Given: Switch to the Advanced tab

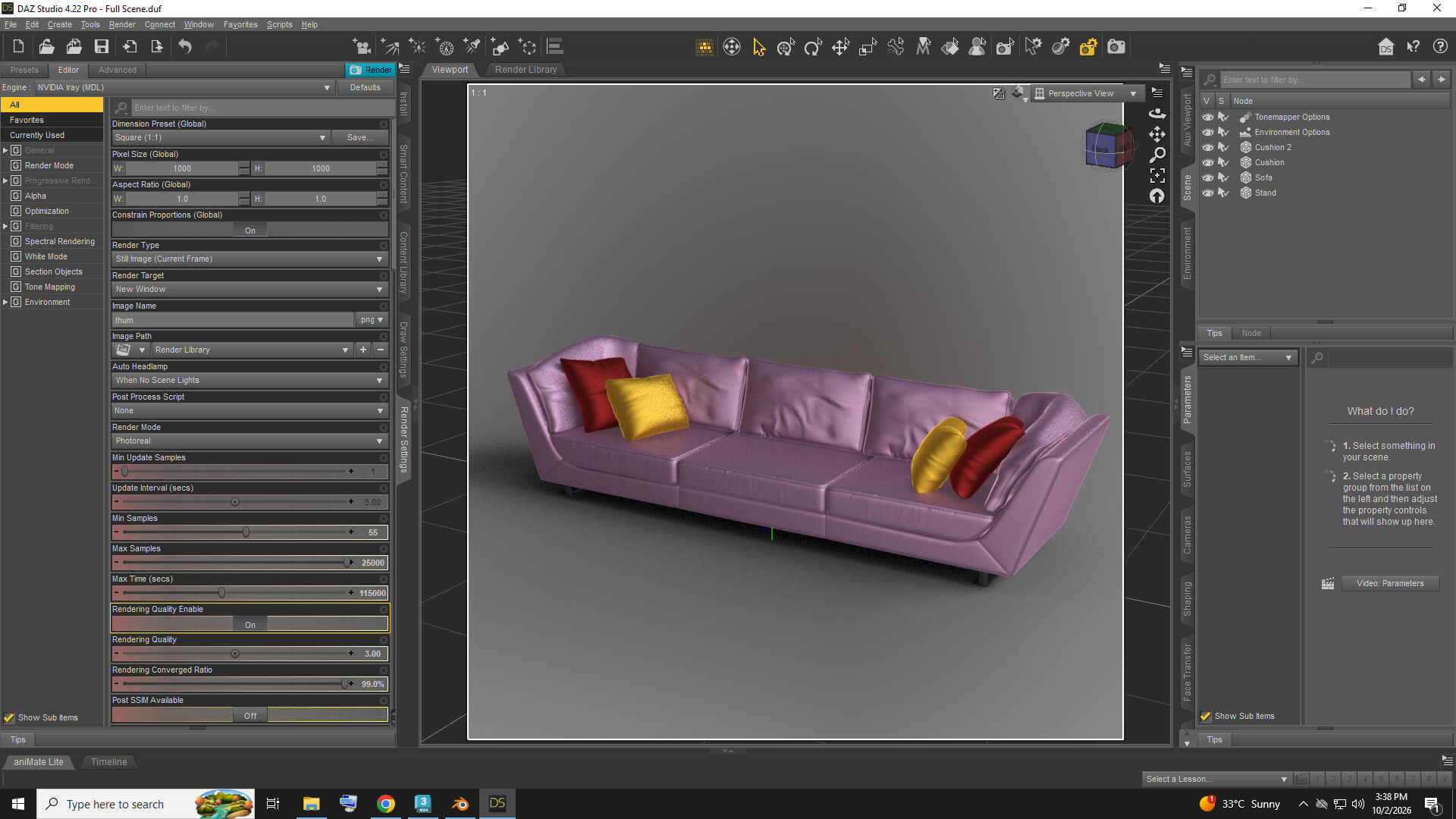Looking at the screenshot, I should pos(118,70).
